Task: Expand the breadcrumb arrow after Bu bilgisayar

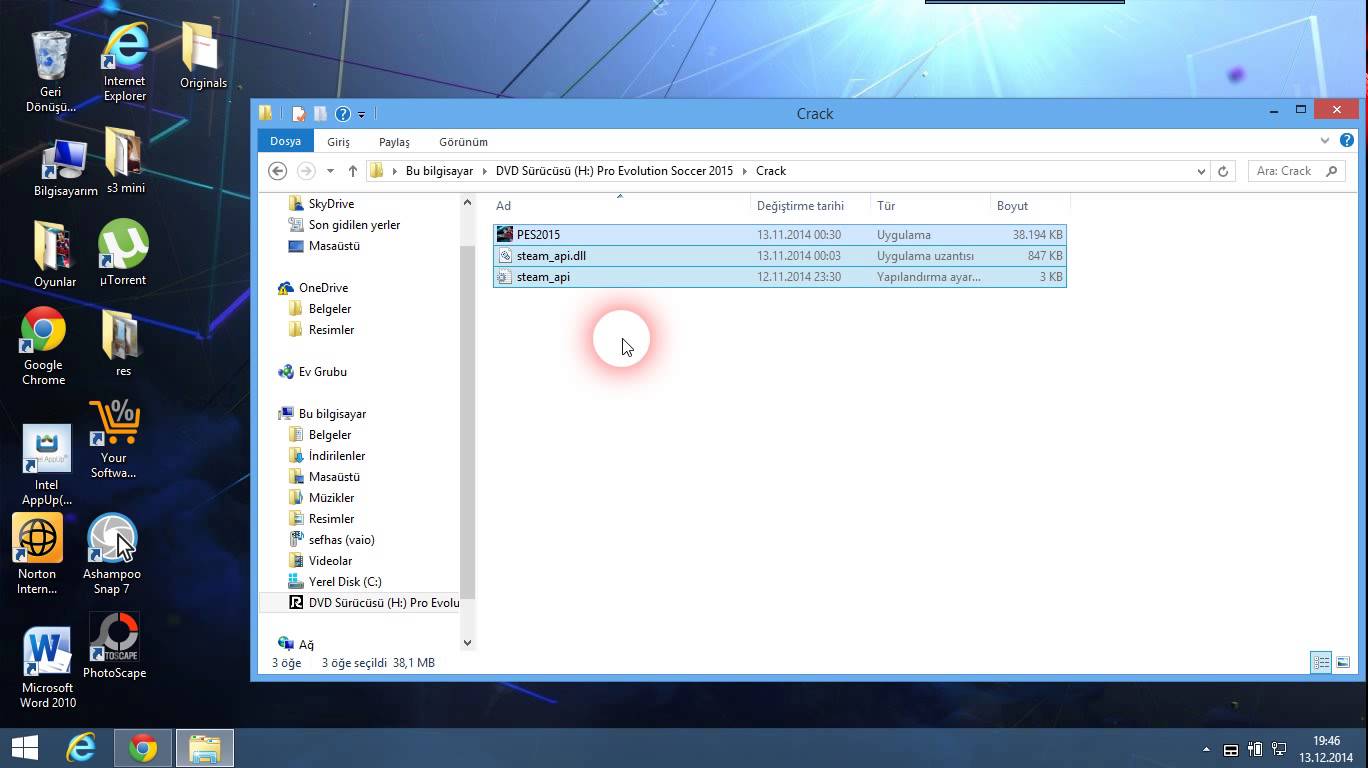Action: [485, 171]
